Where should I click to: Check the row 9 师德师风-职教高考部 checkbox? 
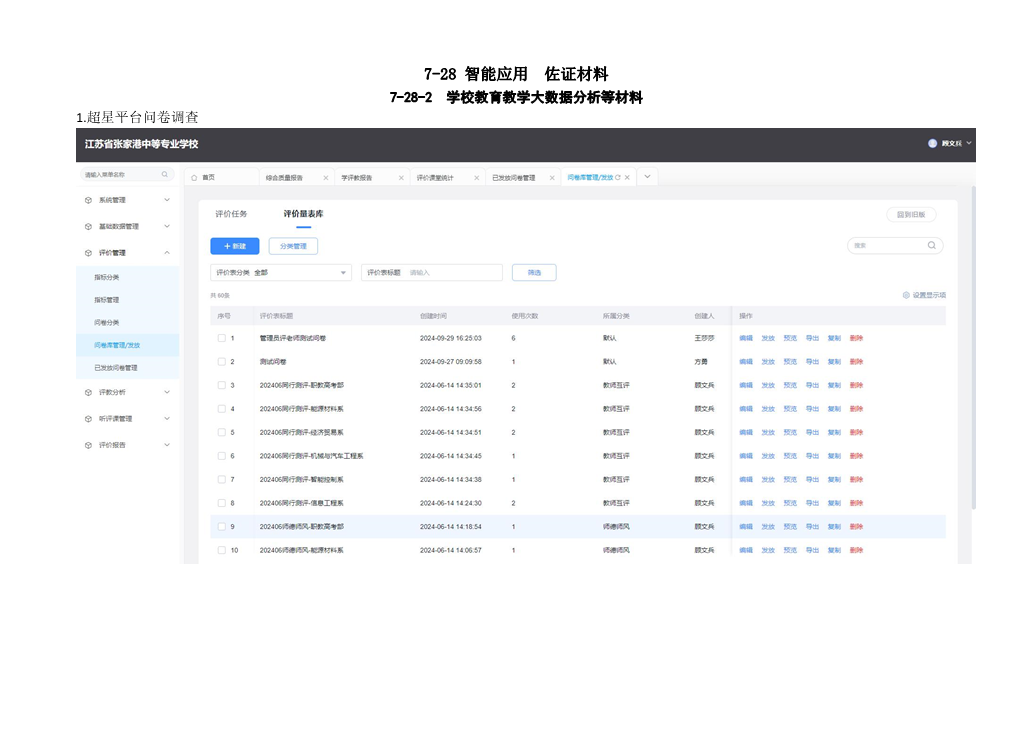222,526
